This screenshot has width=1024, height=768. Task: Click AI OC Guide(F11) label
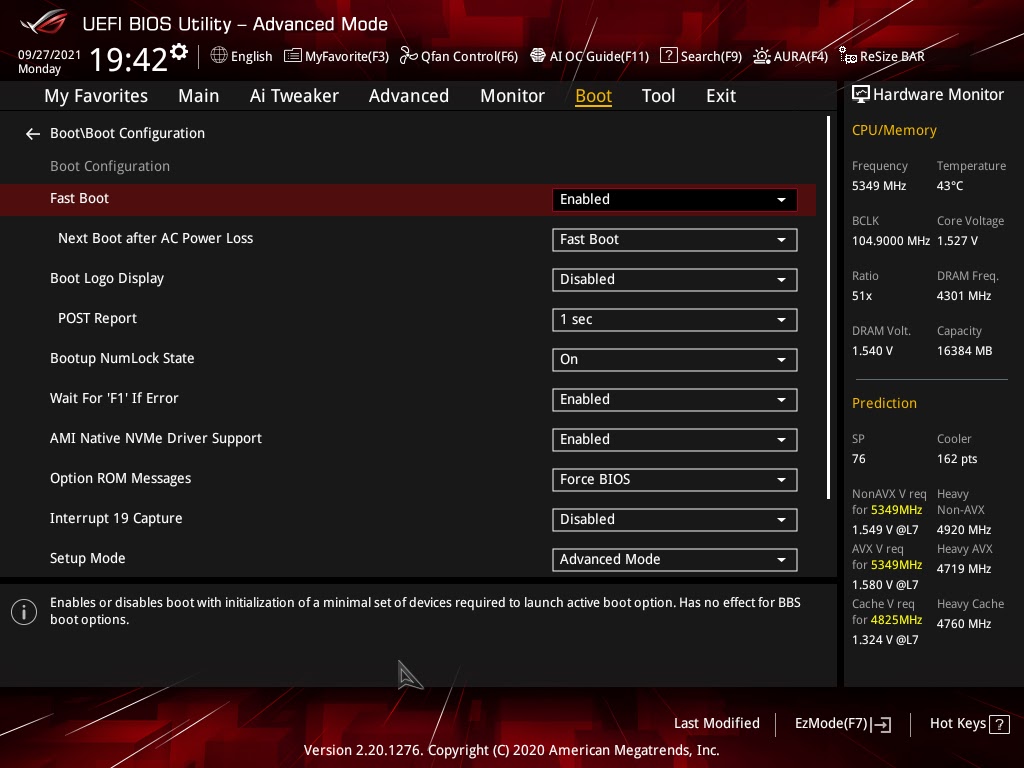click(599, 56)
